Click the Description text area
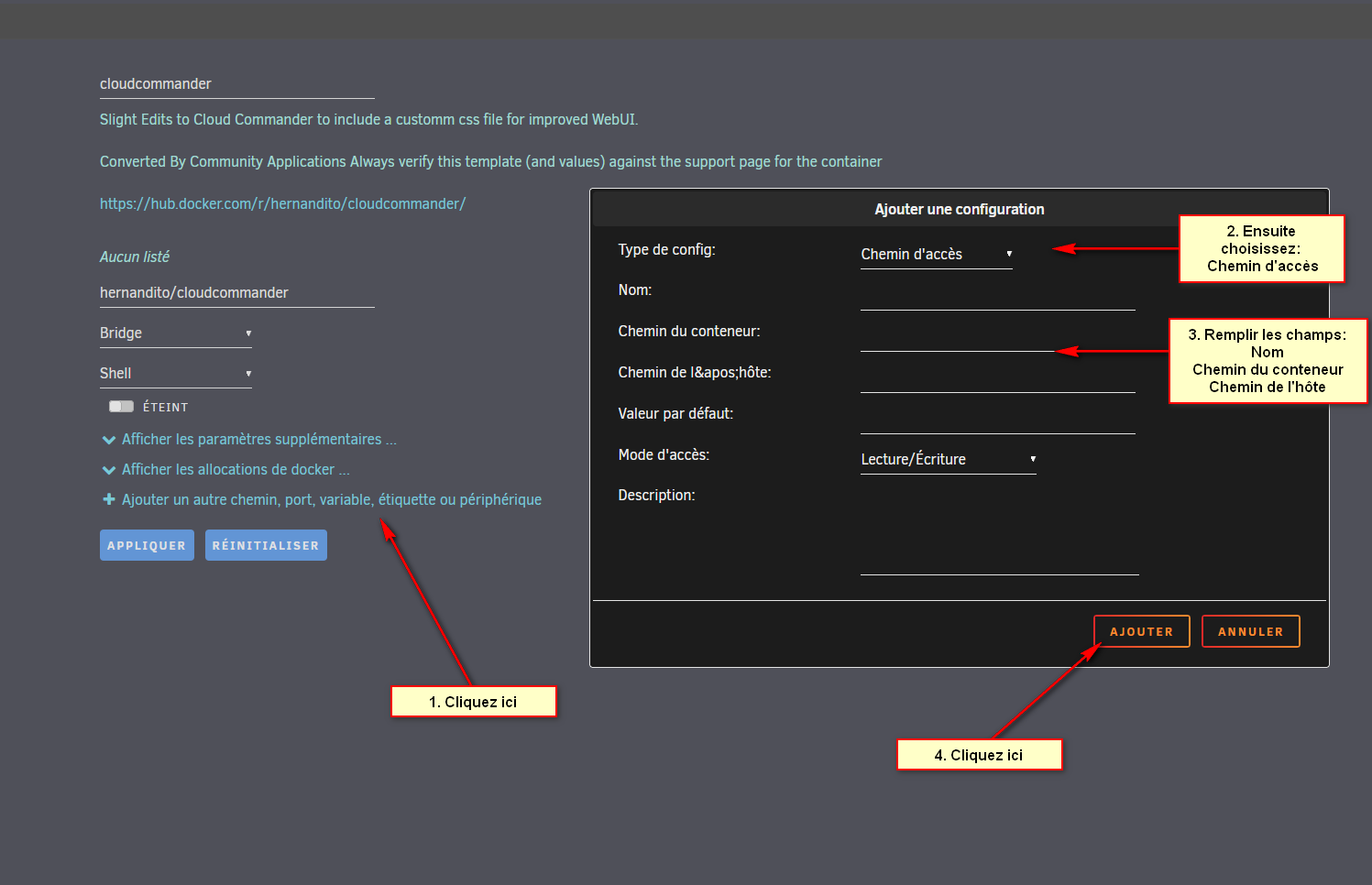 999,531
